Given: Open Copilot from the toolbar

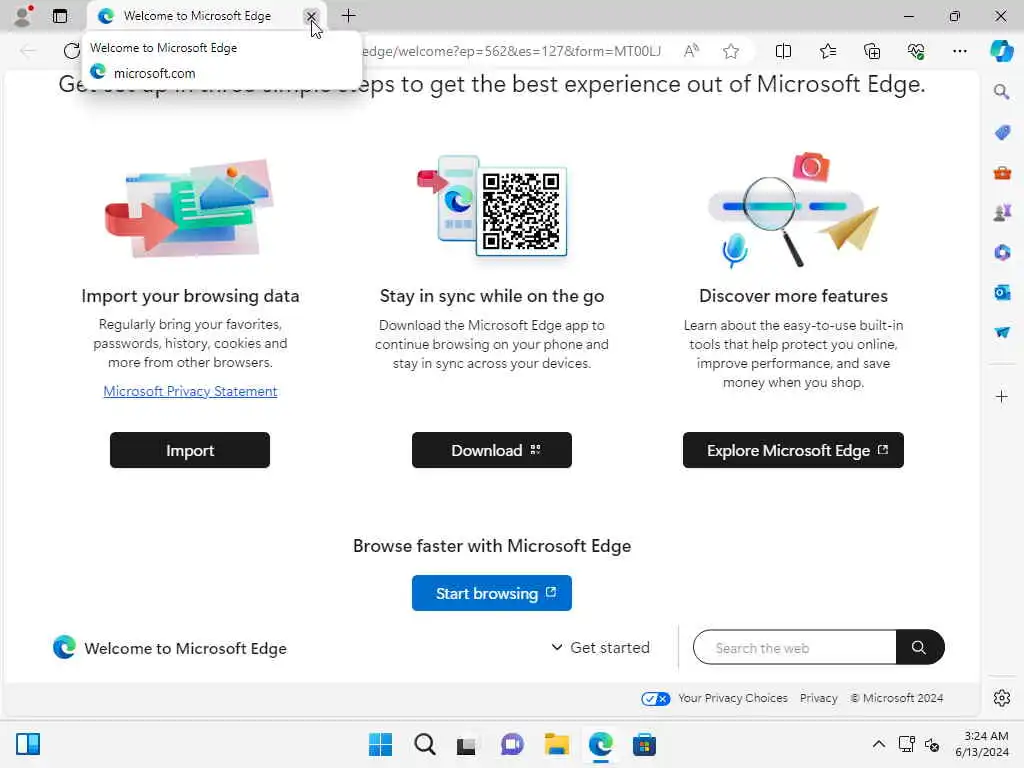Looking at the screenshot, I should point(1001,51).
